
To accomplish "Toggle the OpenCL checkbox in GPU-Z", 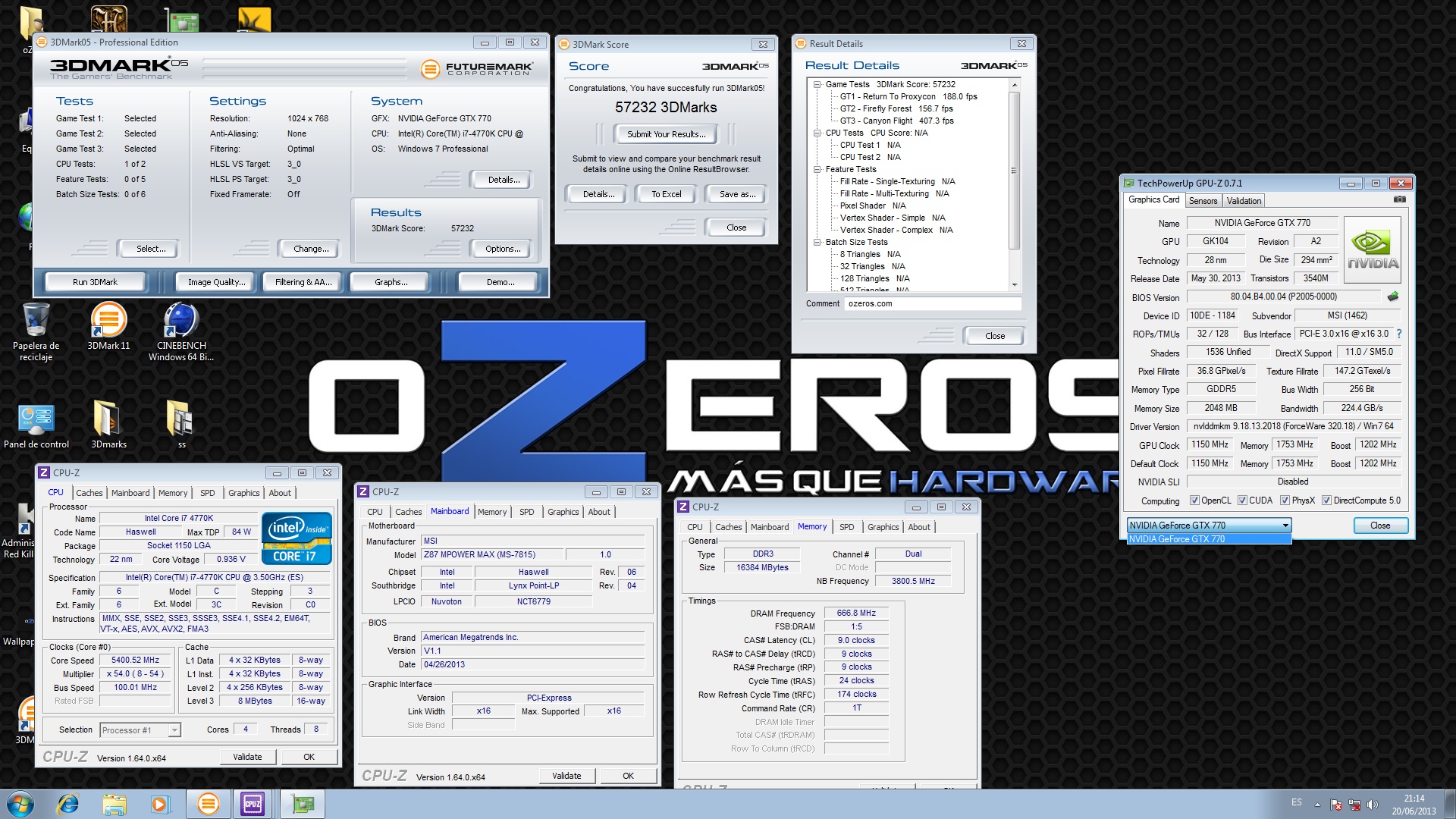I will (1194, 500).
